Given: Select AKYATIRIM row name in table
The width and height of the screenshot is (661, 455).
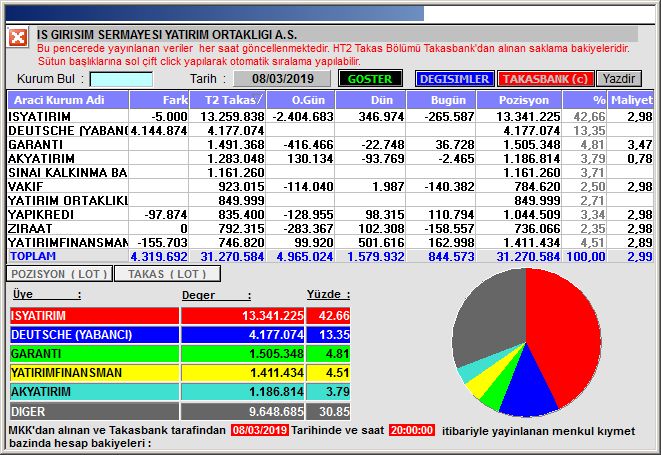Looking at the screenshot, I should click(41, 159).
